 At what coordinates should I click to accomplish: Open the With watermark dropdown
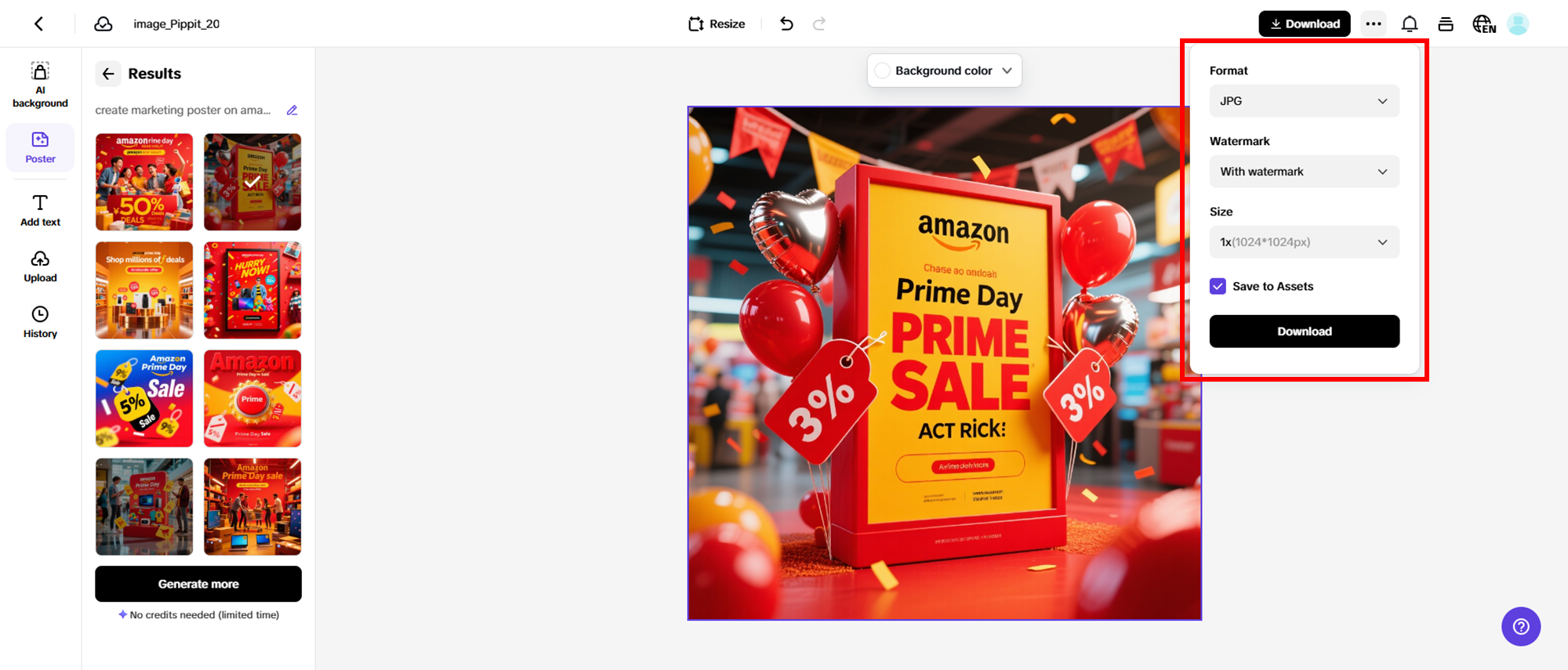click(x=1305, y=172)
